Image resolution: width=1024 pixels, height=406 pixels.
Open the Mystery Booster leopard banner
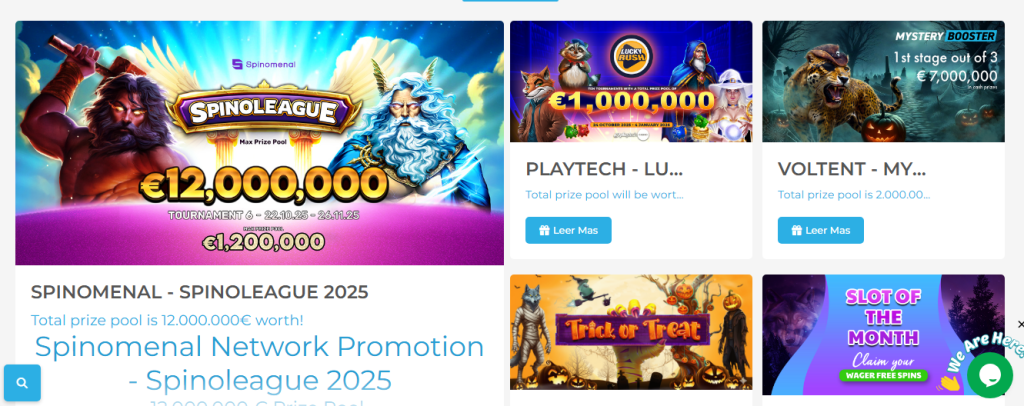tap(883, 82)
